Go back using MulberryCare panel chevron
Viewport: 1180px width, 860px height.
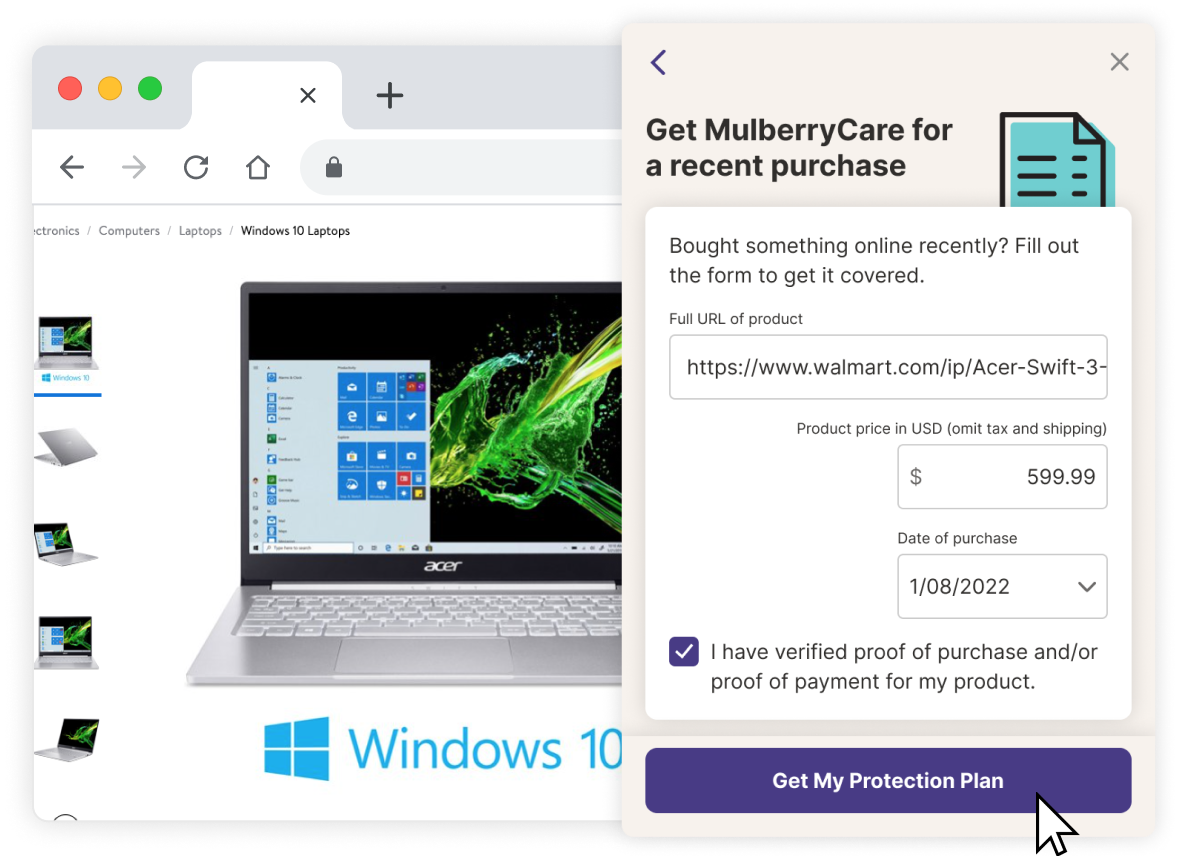click(659, 62)
